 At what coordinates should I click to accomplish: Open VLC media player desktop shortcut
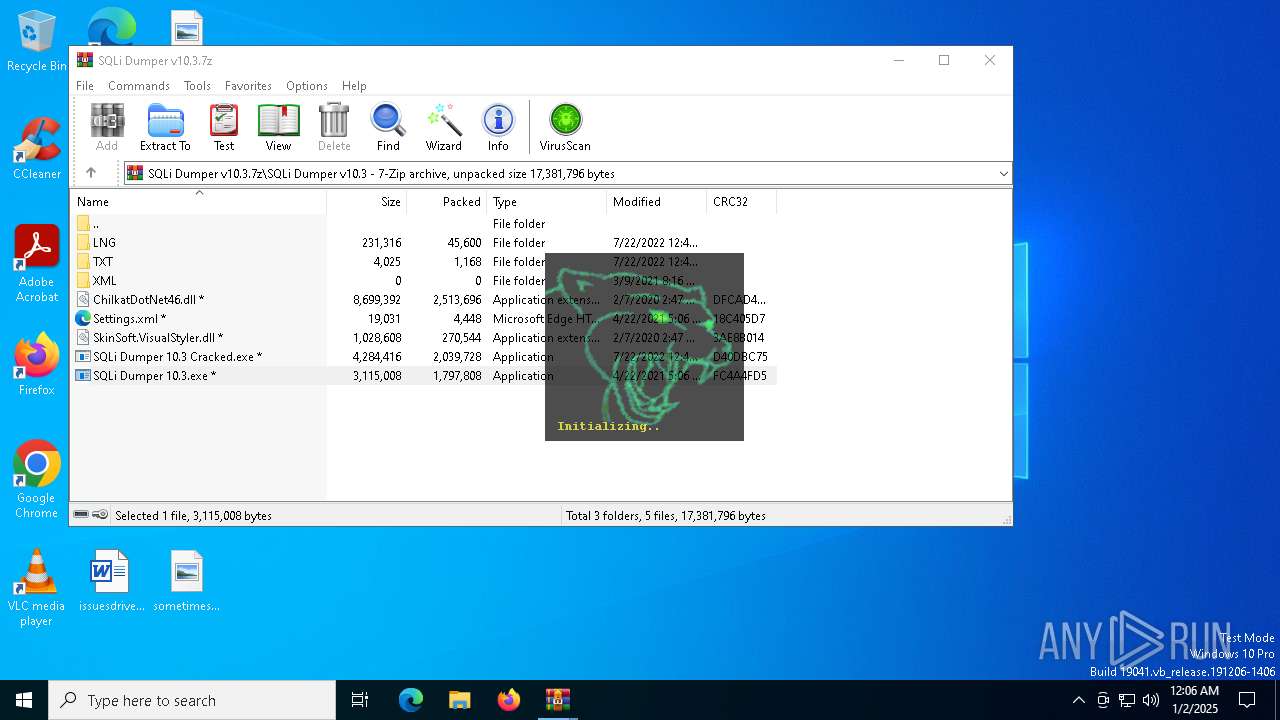[x=36, y=588]
